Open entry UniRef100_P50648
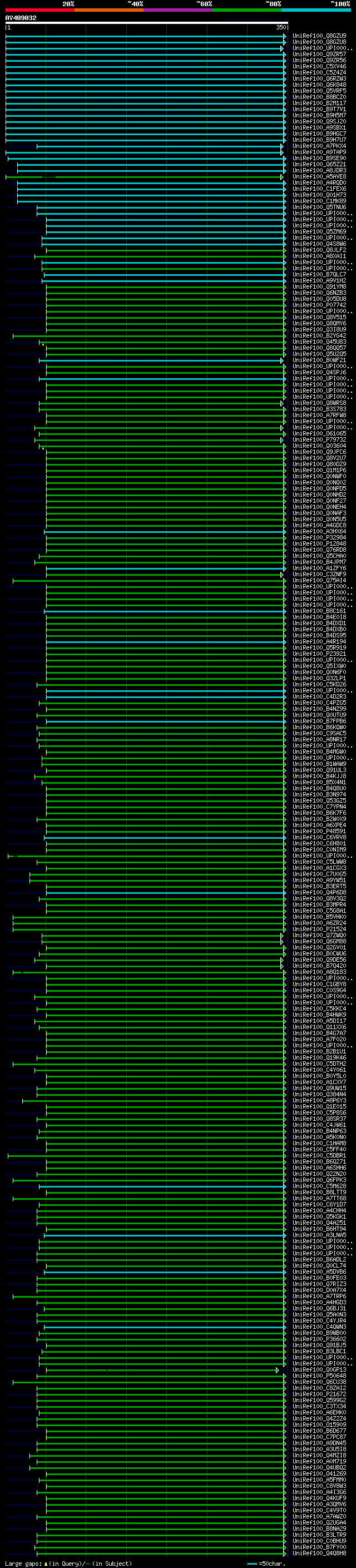Image resolution: width=356 pixels, height=1568 pixels. pos(319,1376)
